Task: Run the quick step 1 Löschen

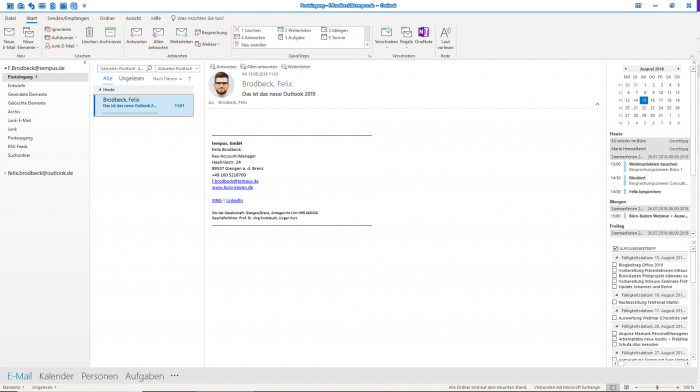Action: pyautogui.click(x=248, y=30)
